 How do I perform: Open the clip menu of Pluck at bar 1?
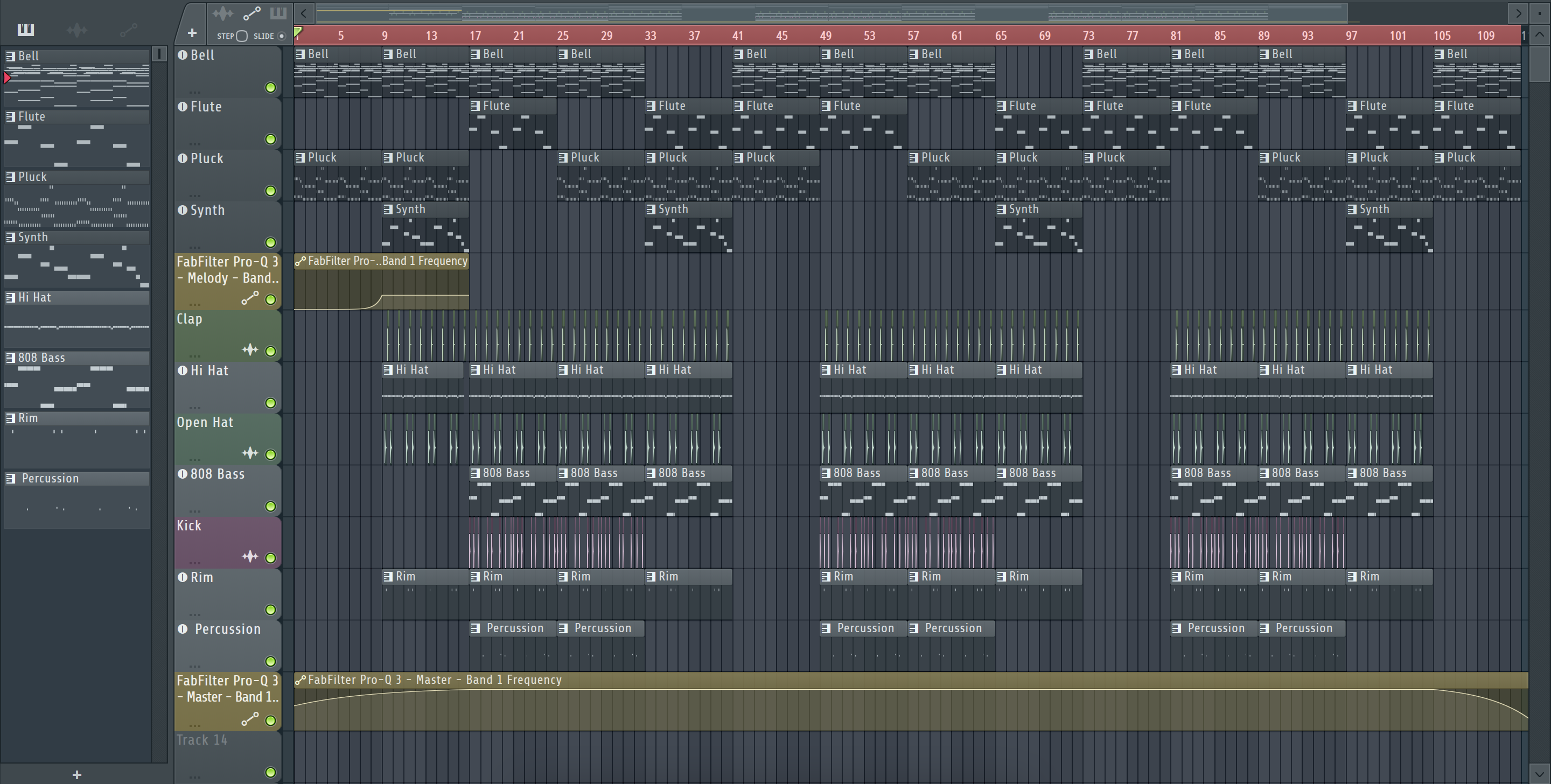coord(300,158)
